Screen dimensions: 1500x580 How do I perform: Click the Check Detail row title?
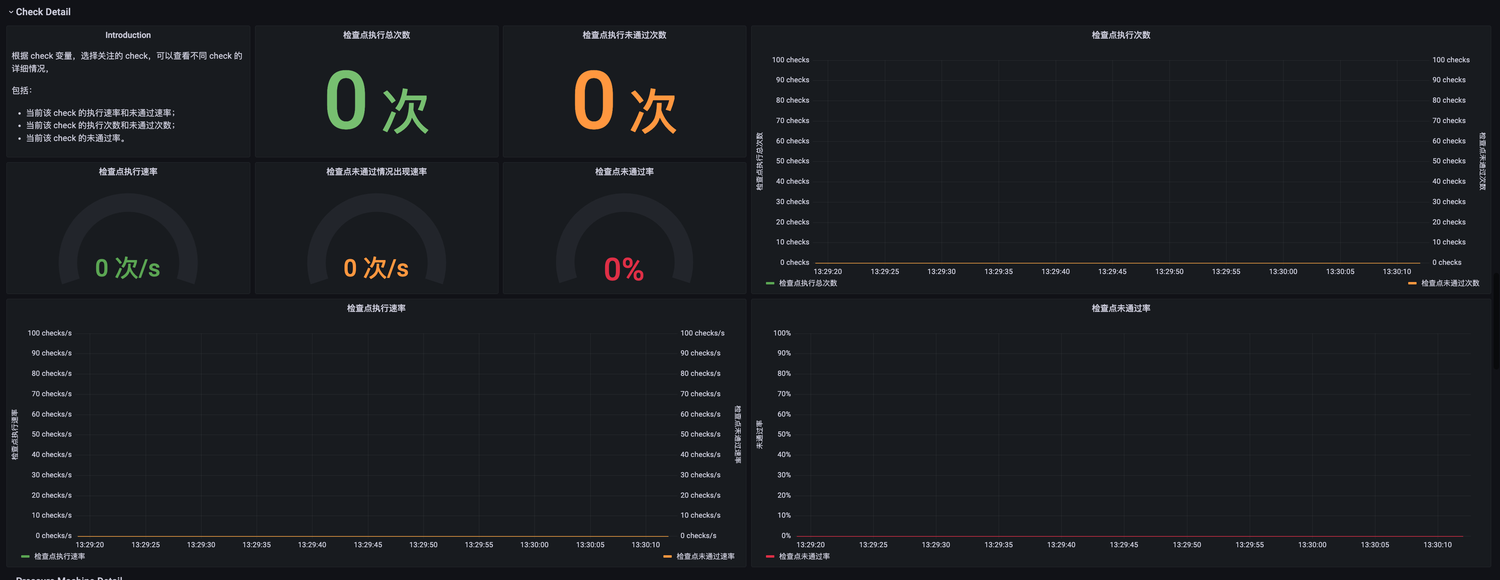43,12
